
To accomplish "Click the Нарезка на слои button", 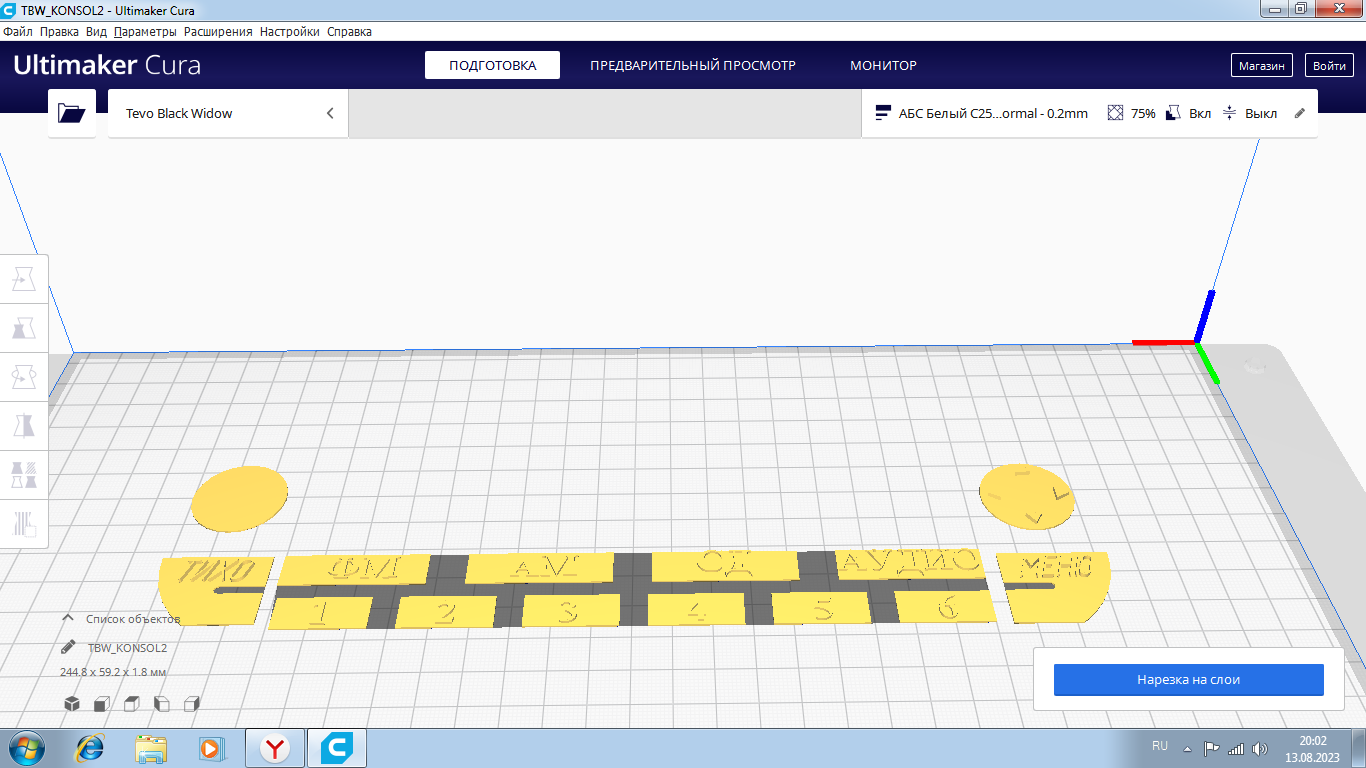I will tap(1188, 679).
